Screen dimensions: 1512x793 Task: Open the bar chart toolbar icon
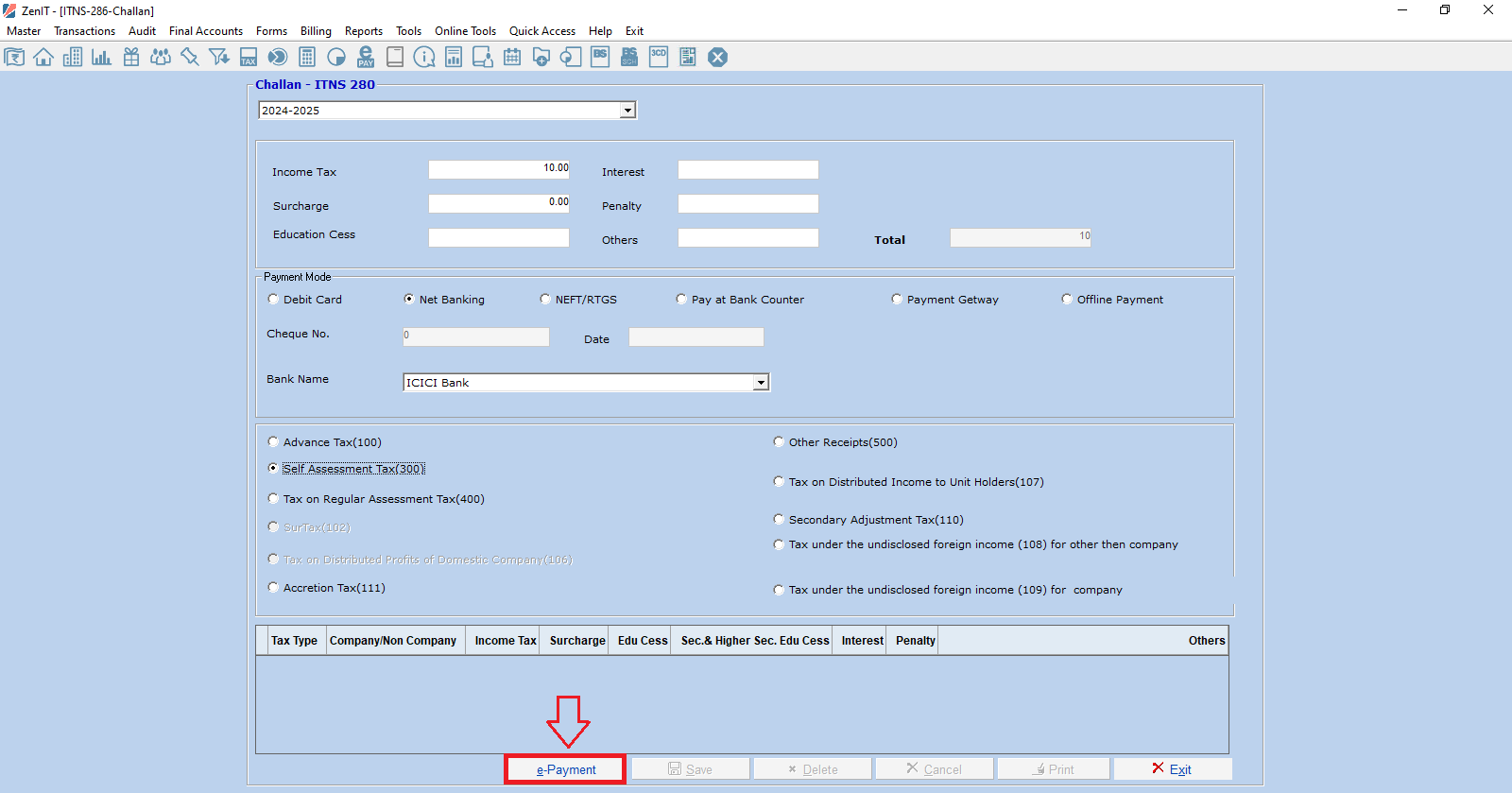[102, 57]
